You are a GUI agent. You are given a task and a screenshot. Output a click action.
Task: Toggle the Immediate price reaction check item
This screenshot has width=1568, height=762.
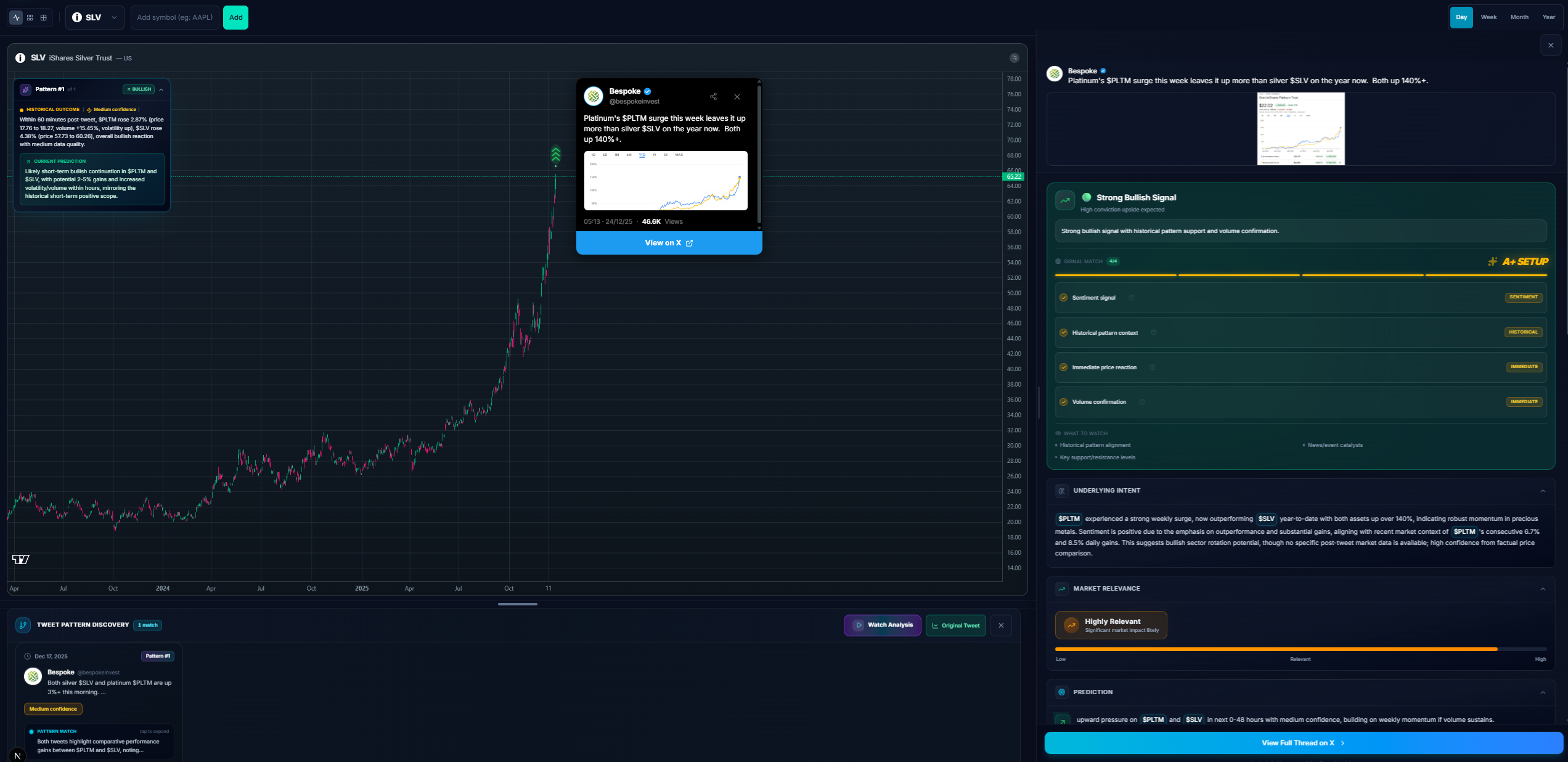(1063, 367)
